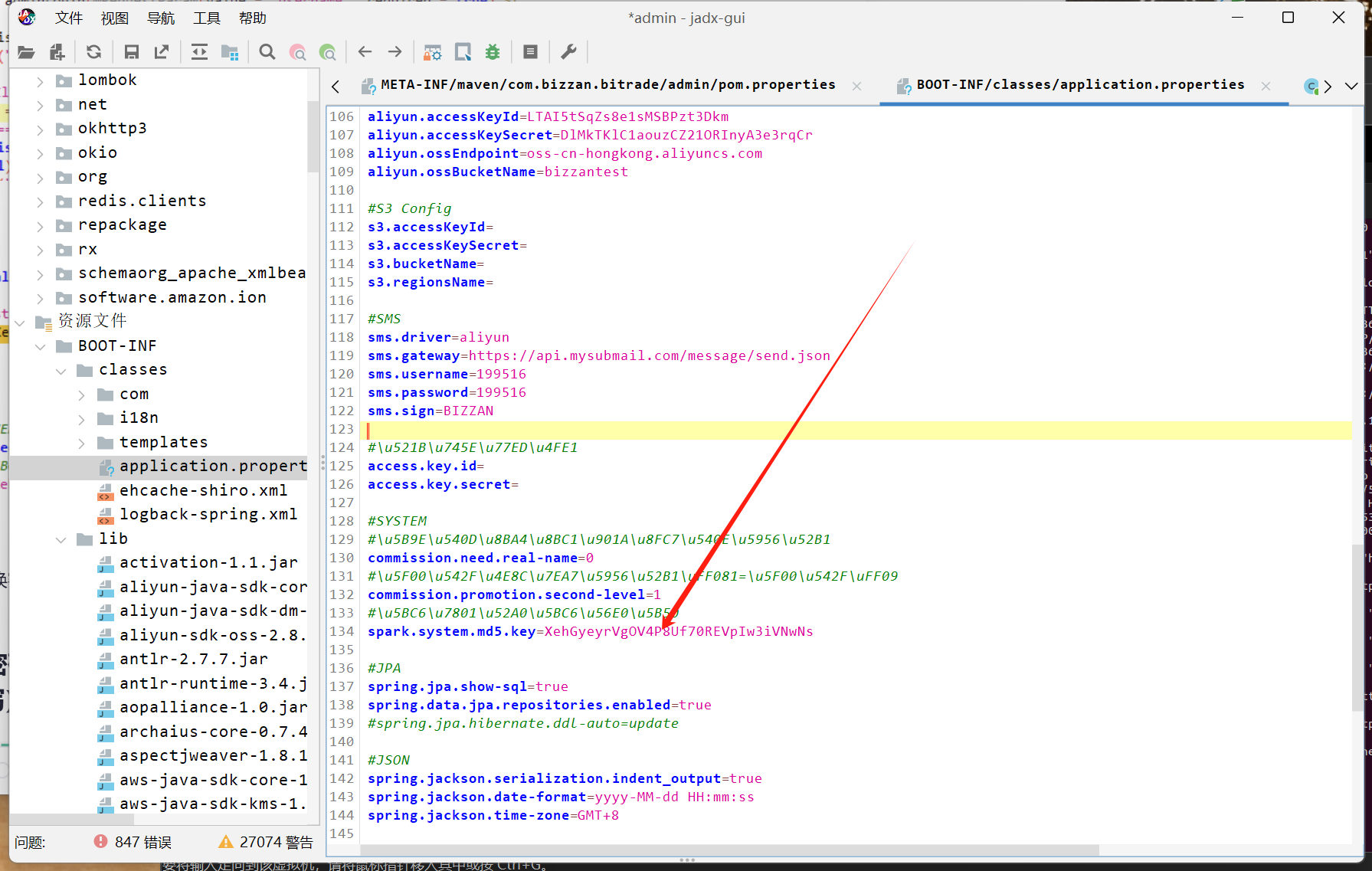The width and height of the screenshot is (1372, 871).
Task: Save all with the floppy disk icon
Action: tap(132, 52)
